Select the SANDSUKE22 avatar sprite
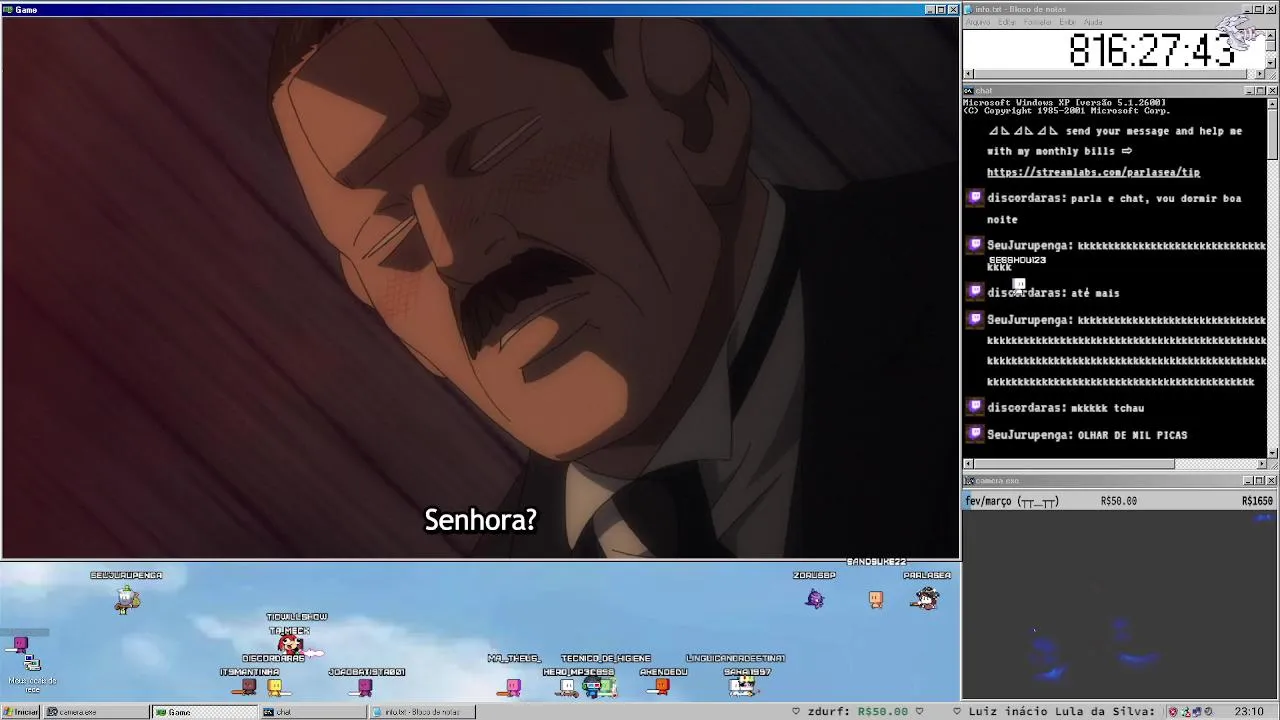Image resolution: width=1280 pixels, height=720 pixels. 876,599
